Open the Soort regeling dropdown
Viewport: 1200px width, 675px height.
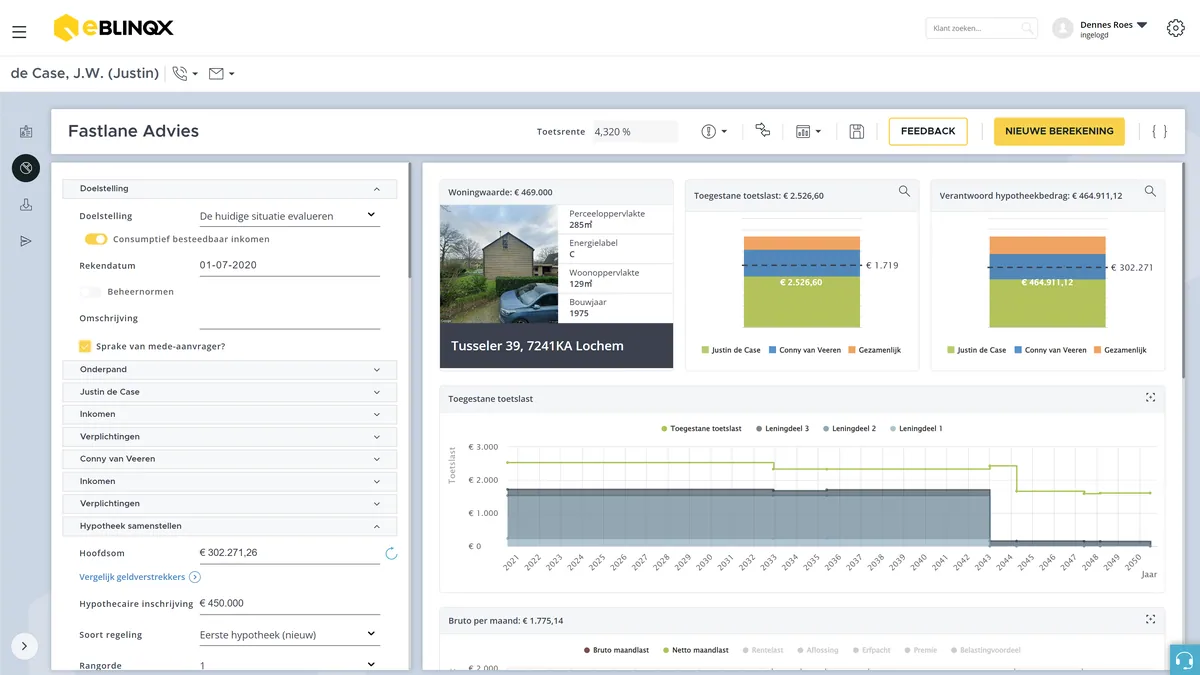[289, 635]
